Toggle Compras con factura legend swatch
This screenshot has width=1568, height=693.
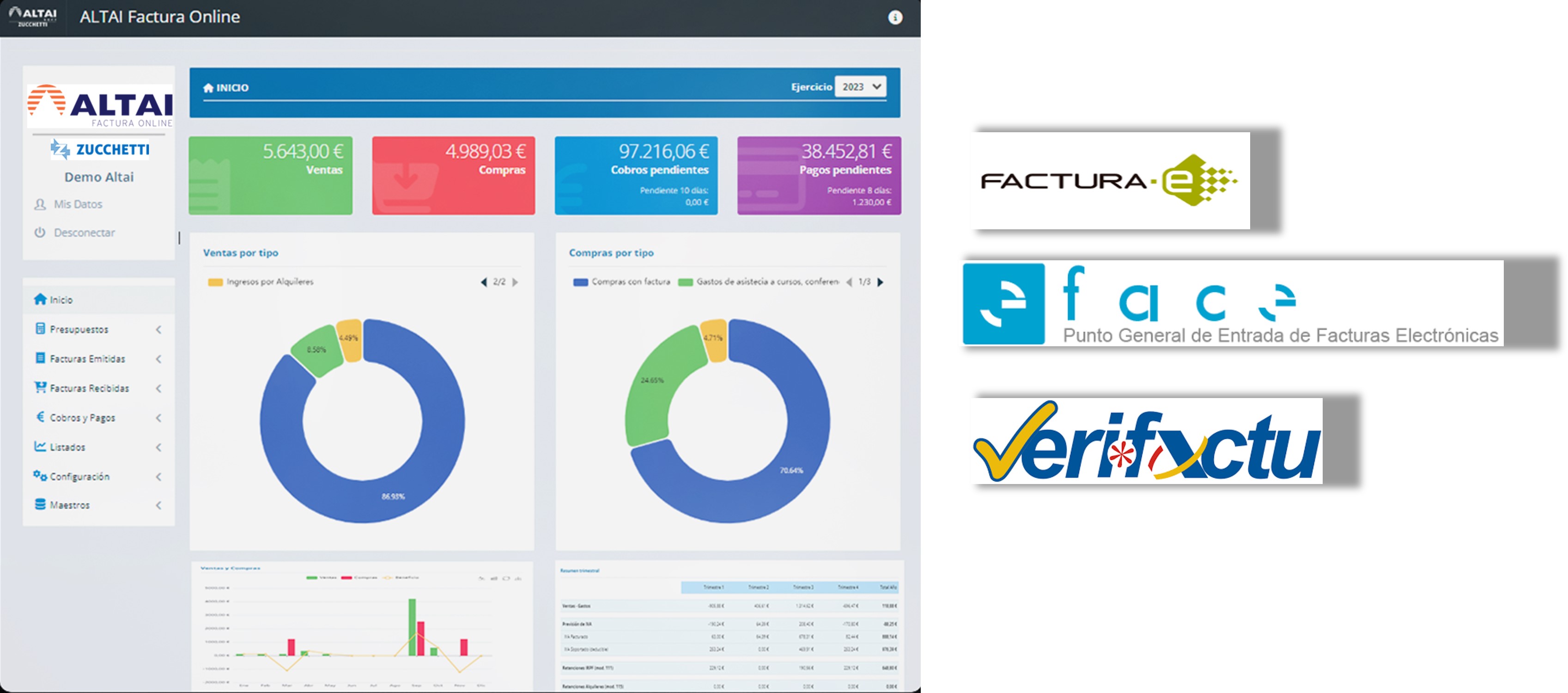(x=581, y=282)
